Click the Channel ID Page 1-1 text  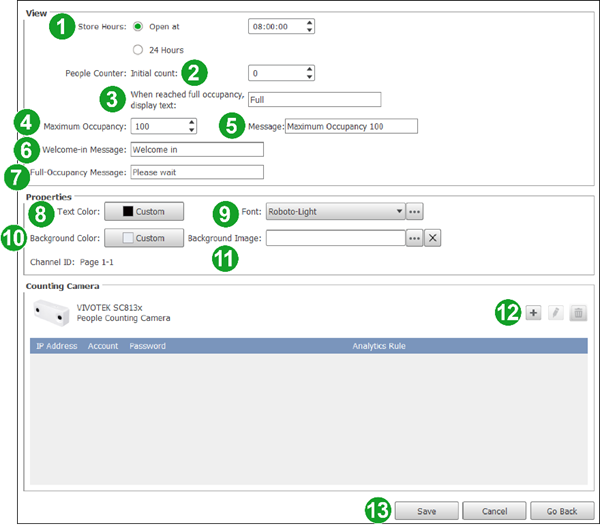72,262
